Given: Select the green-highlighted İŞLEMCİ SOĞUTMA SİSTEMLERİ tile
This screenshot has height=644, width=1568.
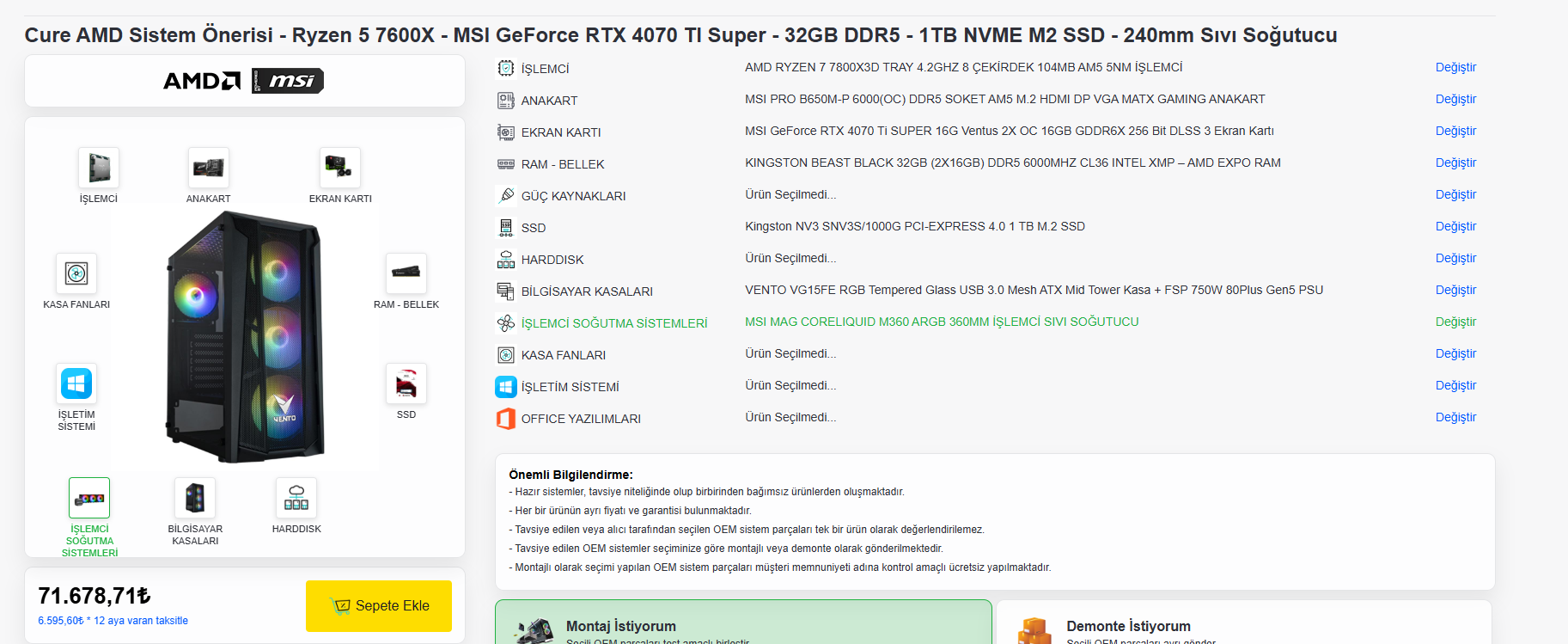Looking at the screenshot, I should click(x=89, y=498).
